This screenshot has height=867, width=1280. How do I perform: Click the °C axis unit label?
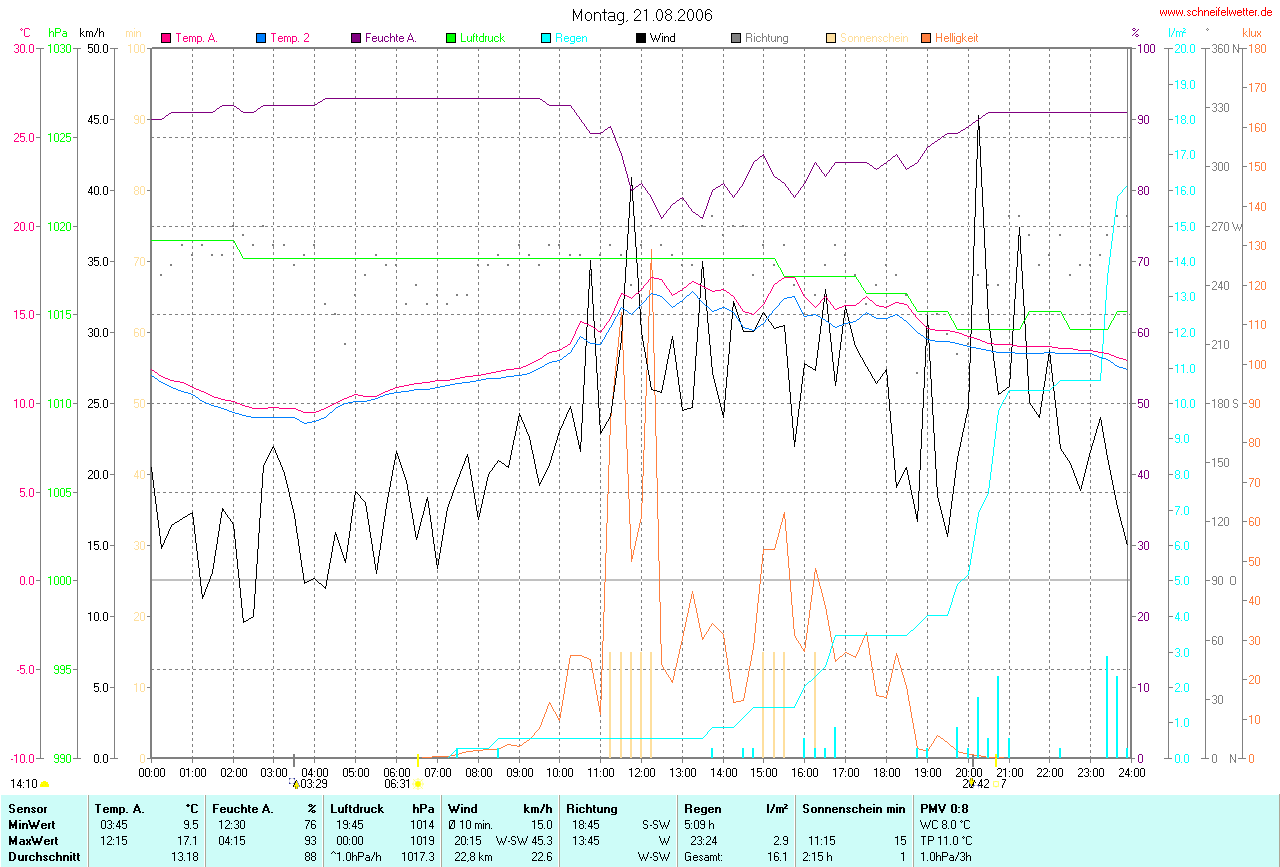(25, 33)
